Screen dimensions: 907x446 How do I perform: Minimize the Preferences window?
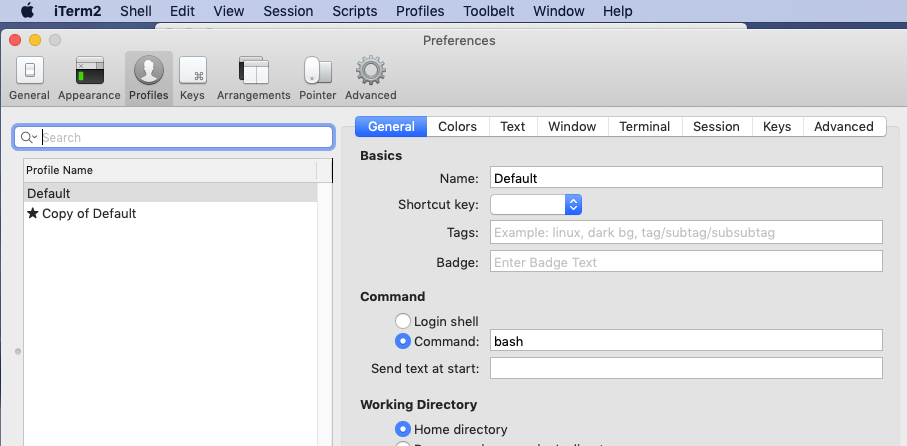click(35, 40)
